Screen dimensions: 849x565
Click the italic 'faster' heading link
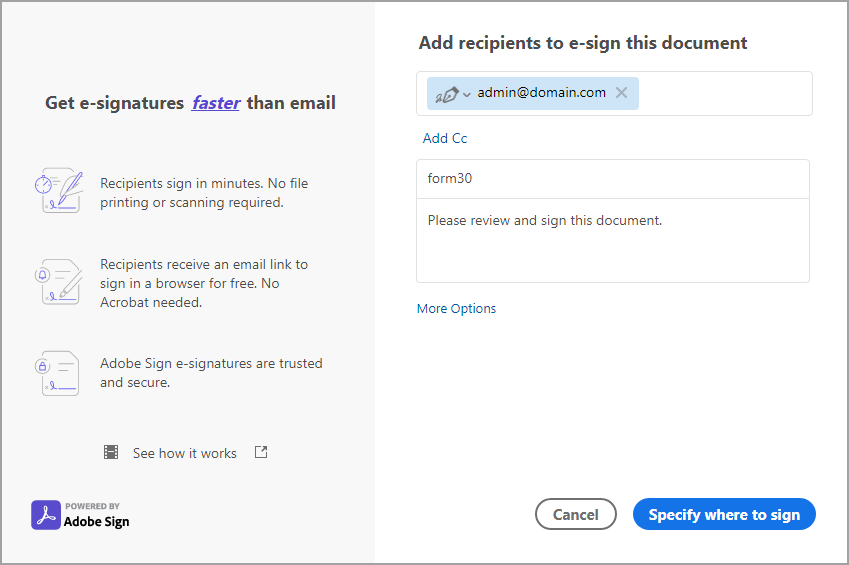click(216, 102)
